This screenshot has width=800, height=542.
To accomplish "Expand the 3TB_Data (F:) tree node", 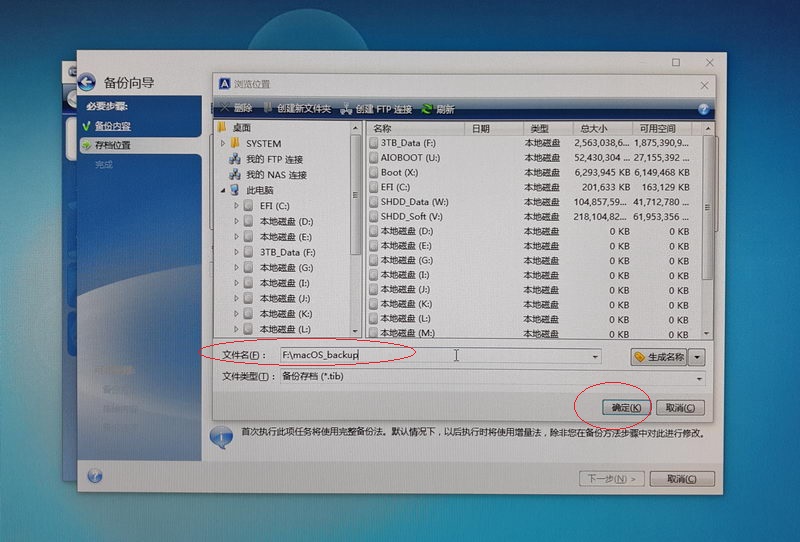I will (x=236, y=252).
